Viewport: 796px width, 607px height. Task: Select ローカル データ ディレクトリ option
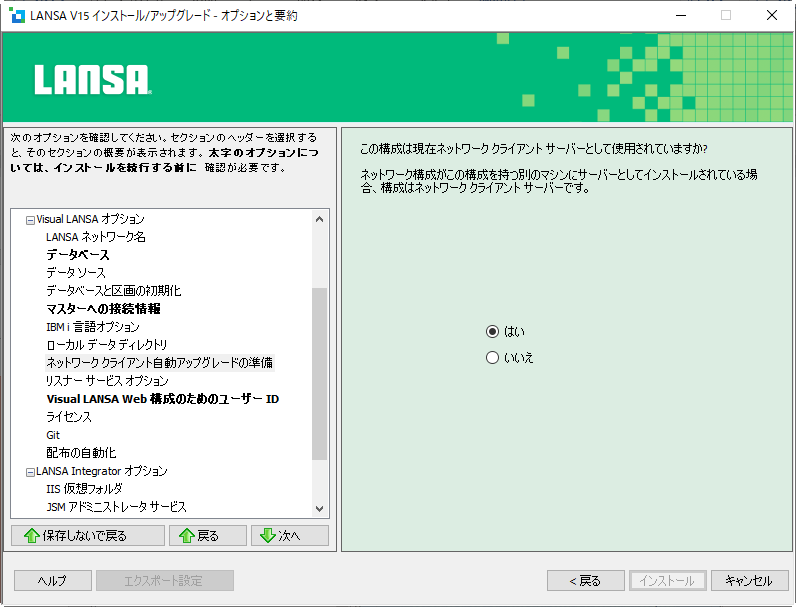107,345
